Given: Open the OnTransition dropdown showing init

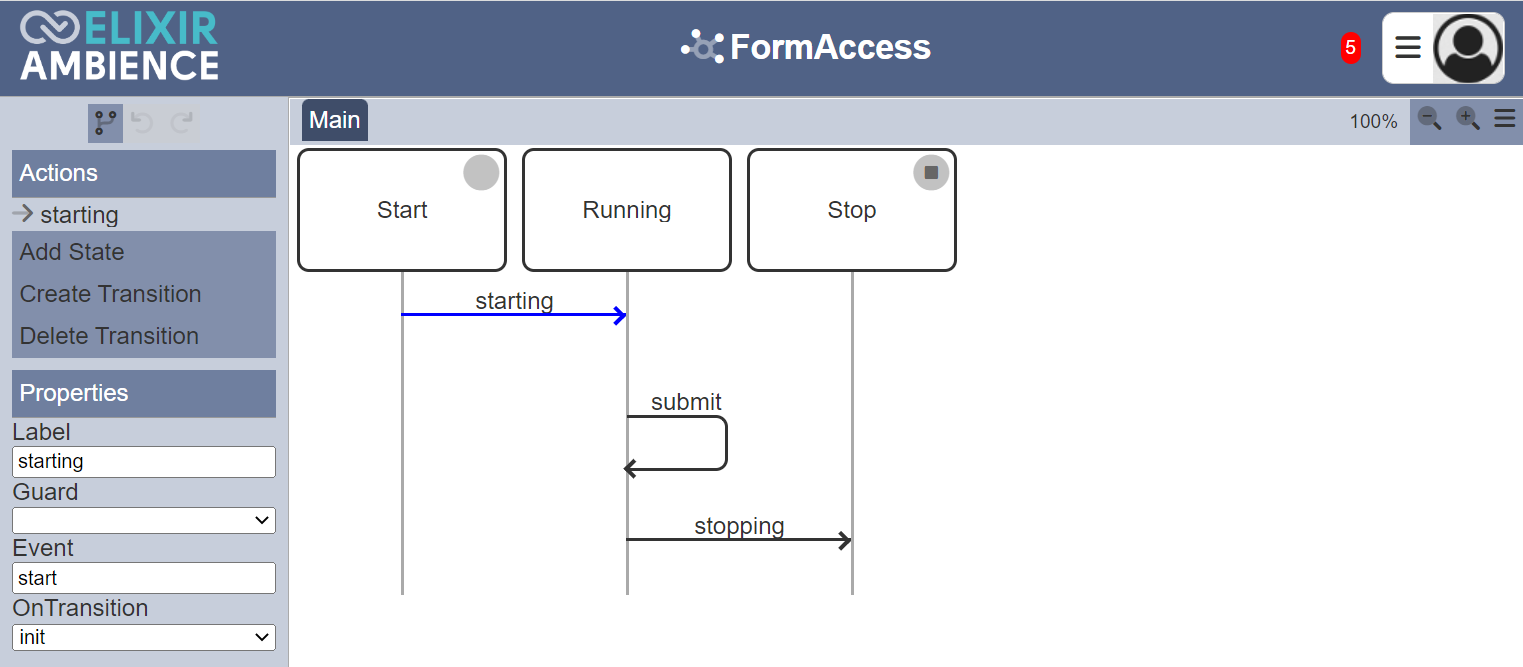Looking at the screenshot, I should point(144,637).
